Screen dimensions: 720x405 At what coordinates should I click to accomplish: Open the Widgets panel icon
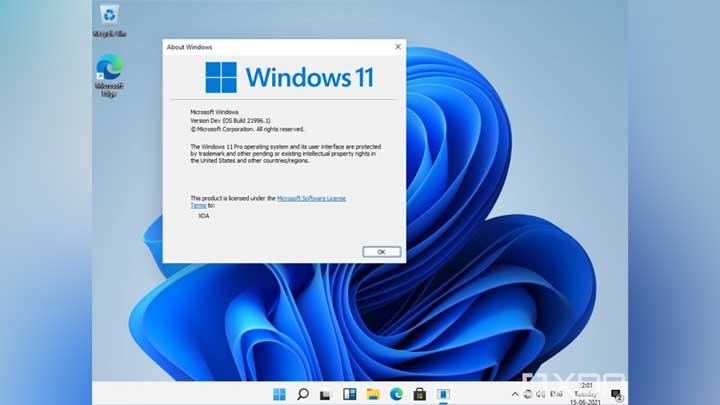click(349, 394)
